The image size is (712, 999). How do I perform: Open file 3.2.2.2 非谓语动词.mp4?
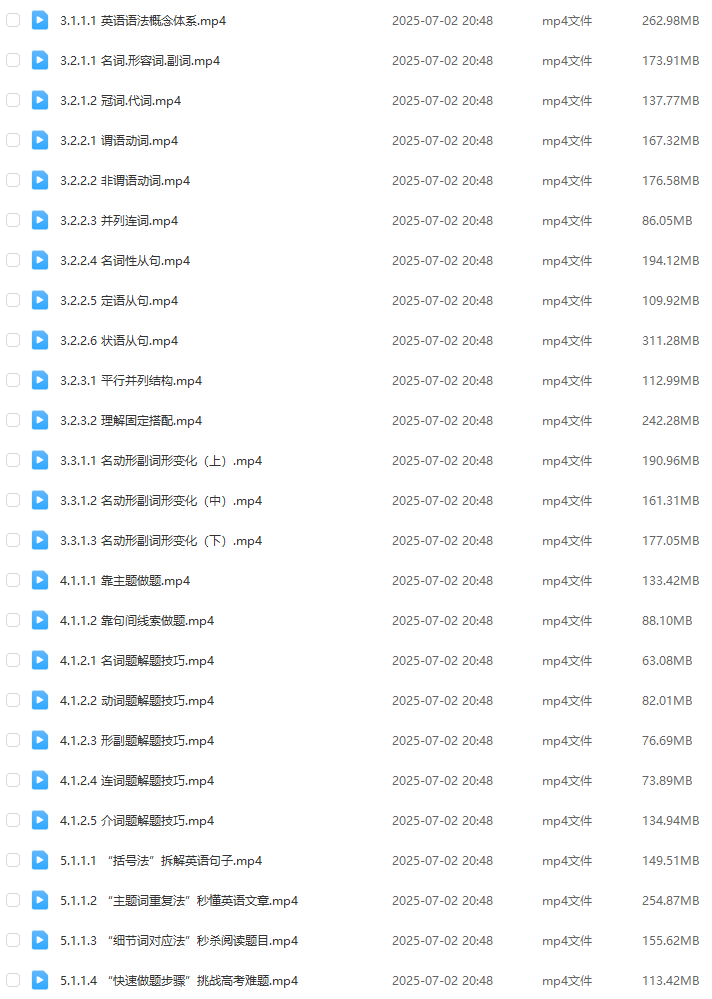[125, 181]
